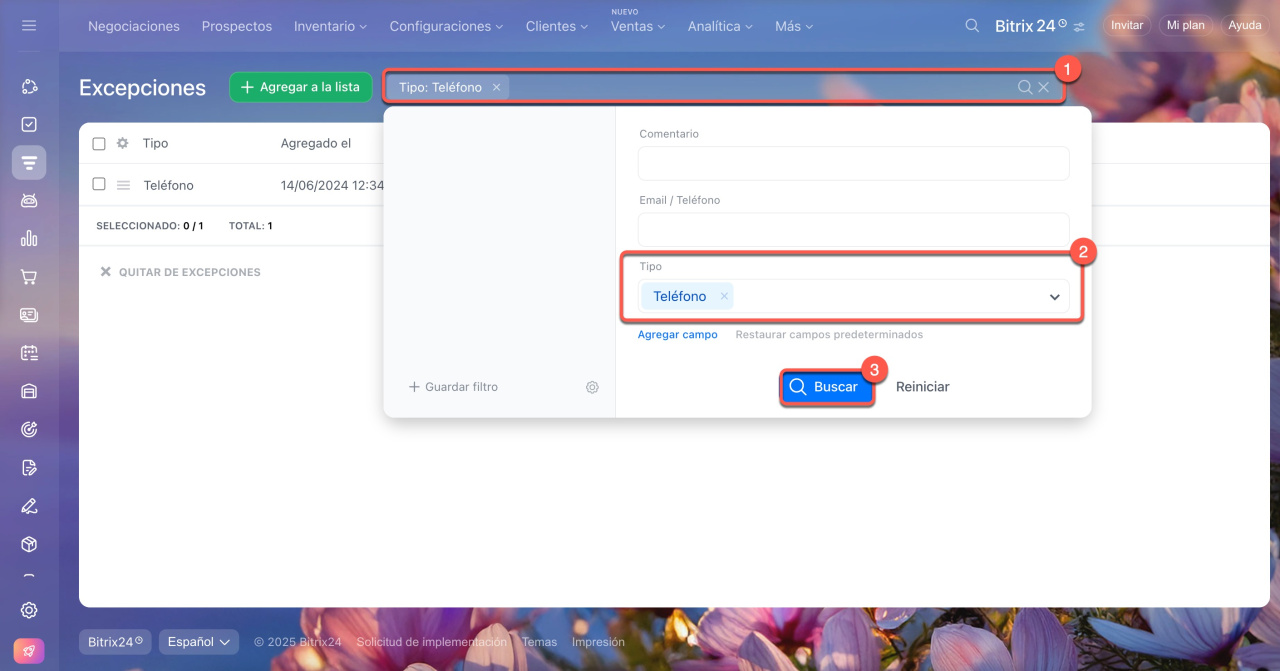Screen dimensions: 1280x671
Task: Expand the Clientes menu
Action: 557,26
